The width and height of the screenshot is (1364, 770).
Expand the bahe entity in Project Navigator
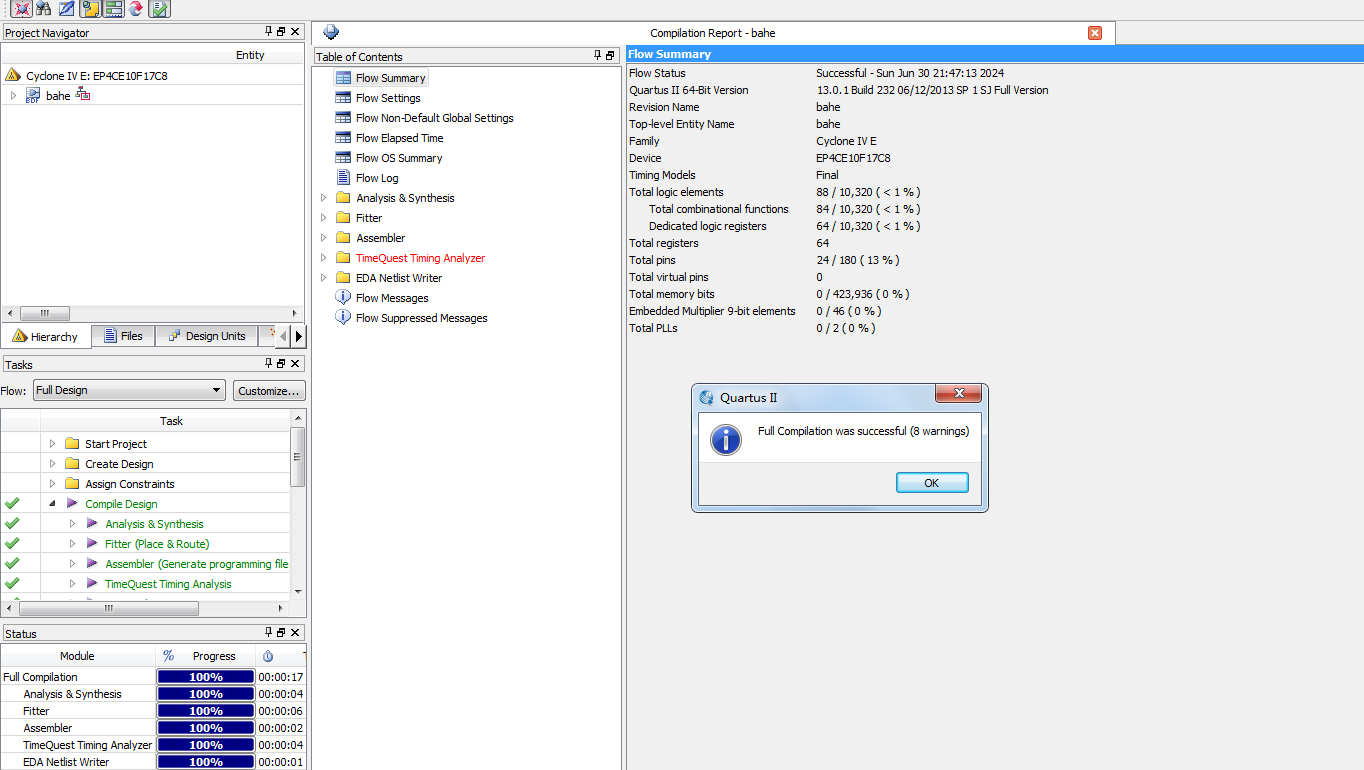click(x=13, y=96)
